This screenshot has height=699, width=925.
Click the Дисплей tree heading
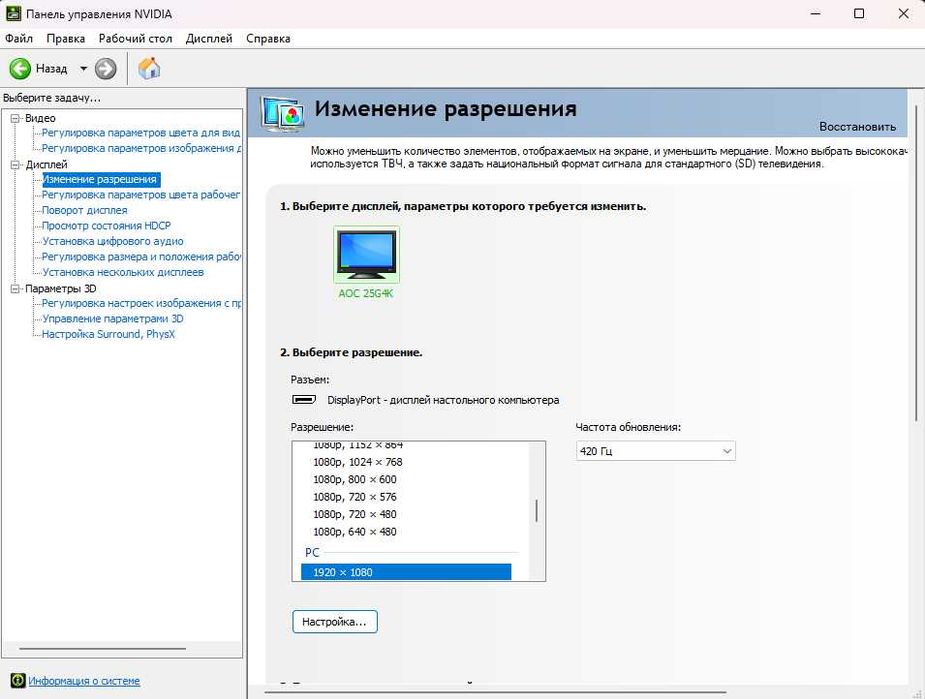tap(47, 165)
